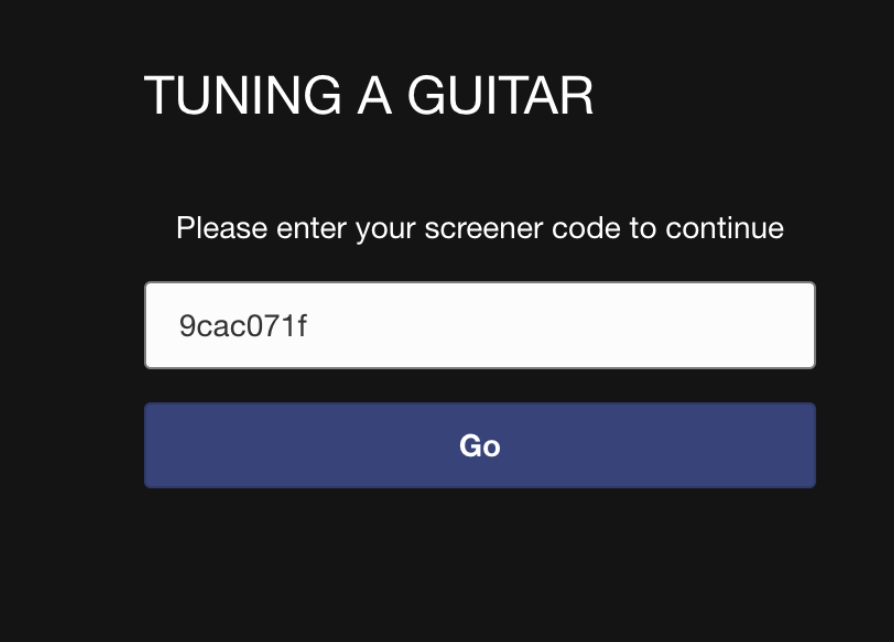Viewport: 894px width, 642px height.
Task: Click the TUNING A GUITAR heading
Action: point(369,96)
